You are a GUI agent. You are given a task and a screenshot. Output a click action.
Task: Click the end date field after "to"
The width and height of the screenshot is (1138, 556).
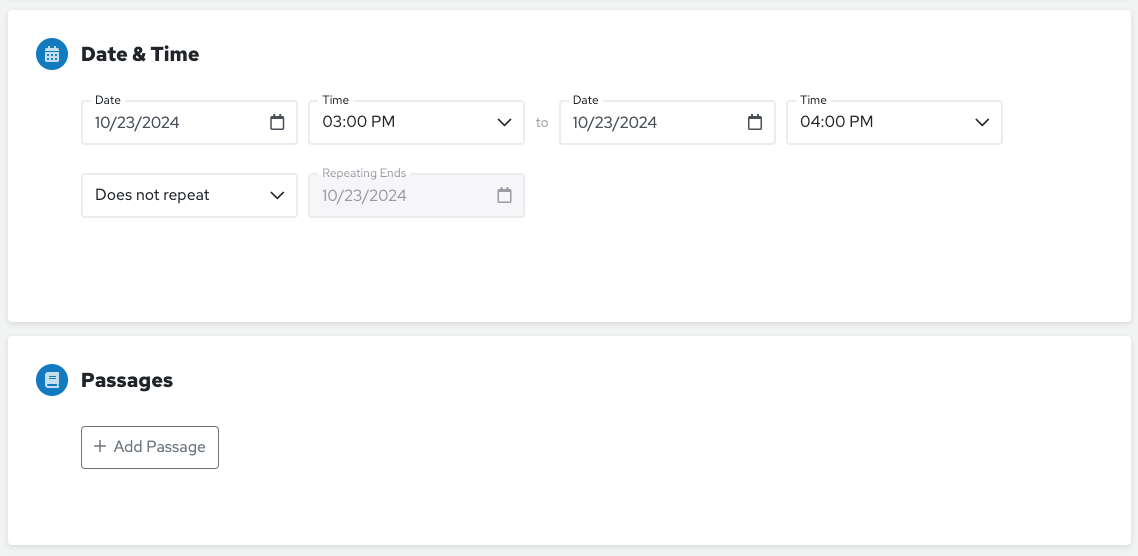[x=650, y=122]
